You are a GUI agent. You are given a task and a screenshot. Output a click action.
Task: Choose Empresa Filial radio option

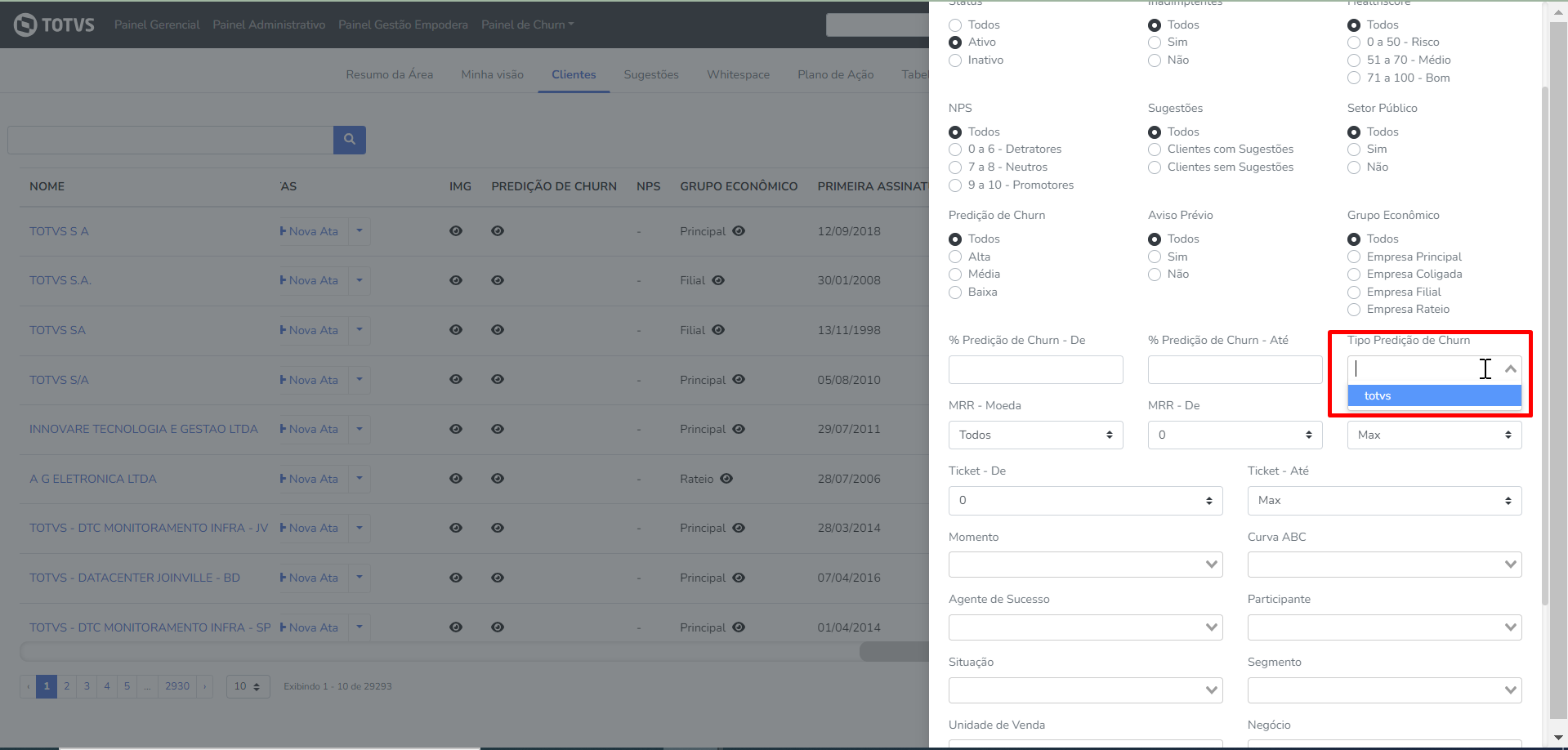pos(1354,292)
